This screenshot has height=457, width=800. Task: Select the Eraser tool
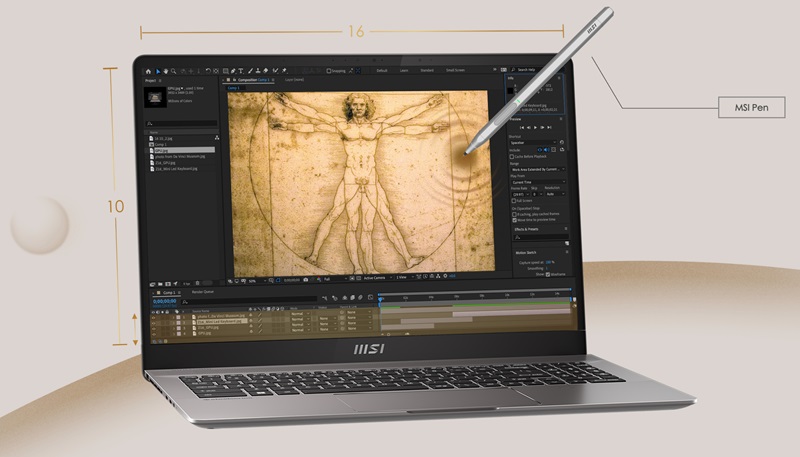click(x=266, y=71)
